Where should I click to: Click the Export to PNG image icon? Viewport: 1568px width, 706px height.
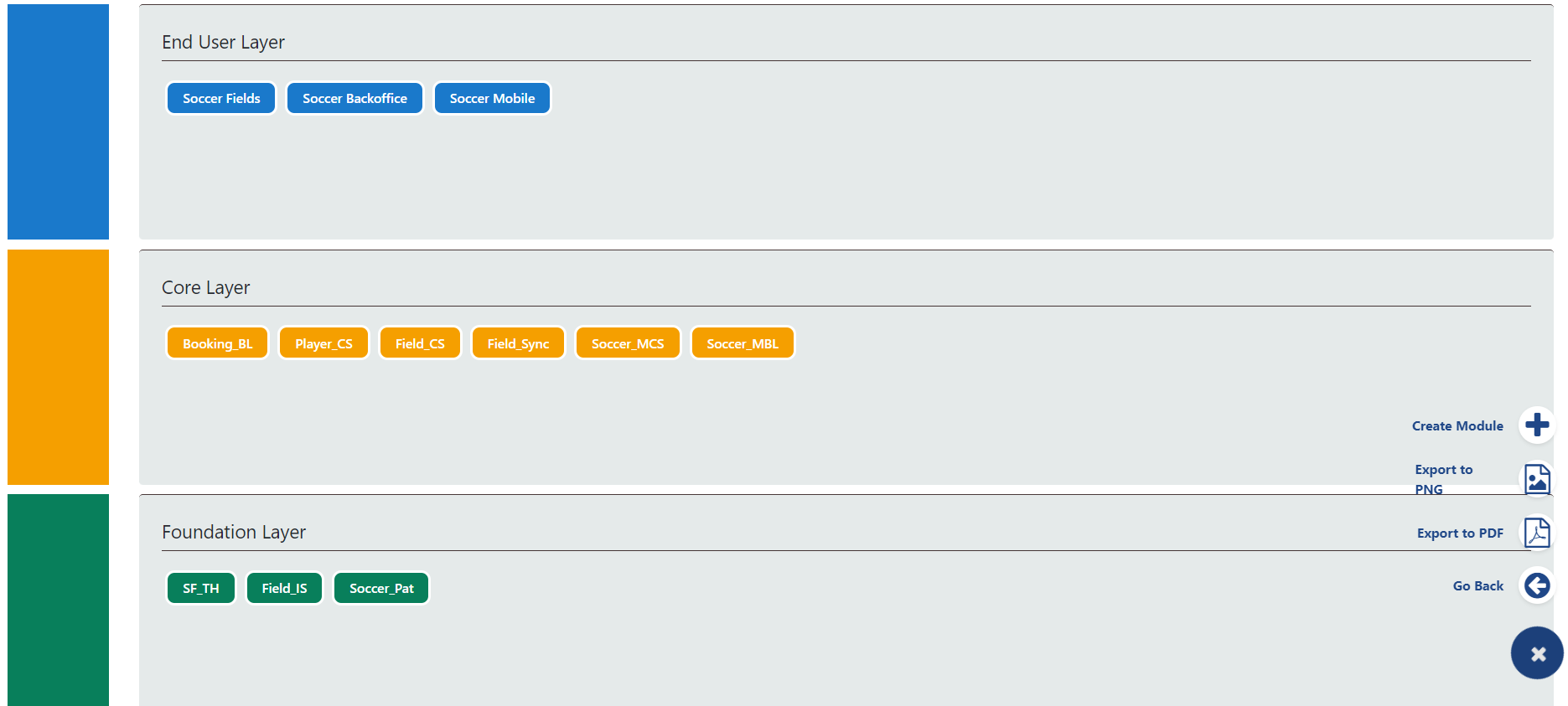click(1537, 480)
